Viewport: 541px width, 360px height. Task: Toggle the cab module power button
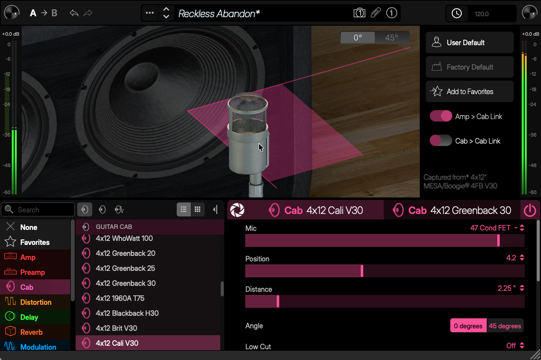coord(530,210)
